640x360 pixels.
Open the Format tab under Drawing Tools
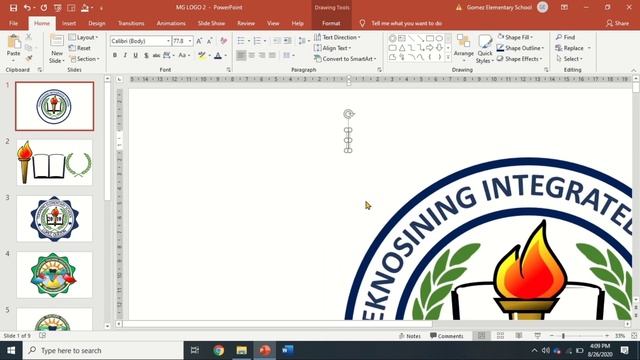[x=331, y=23]
